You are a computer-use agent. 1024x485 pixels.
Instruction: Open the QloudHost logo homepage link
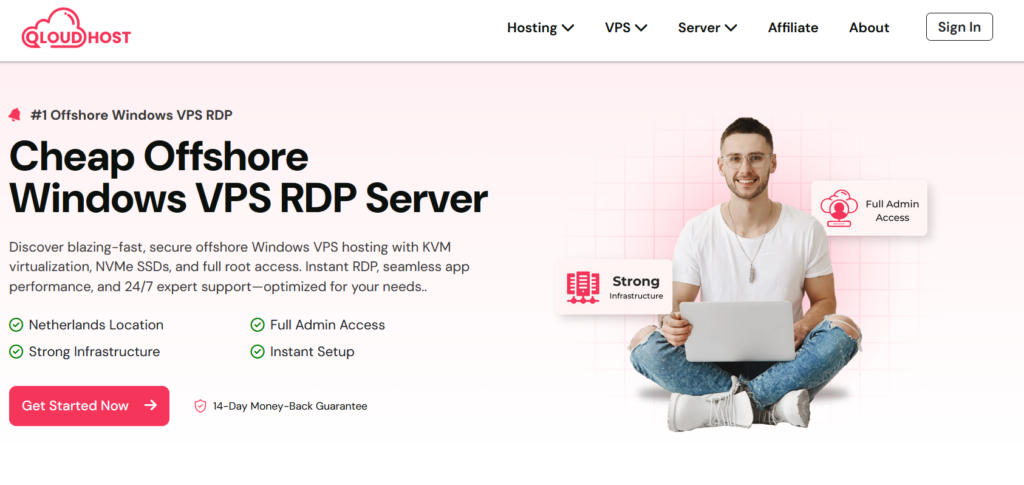tap(76, 29)
